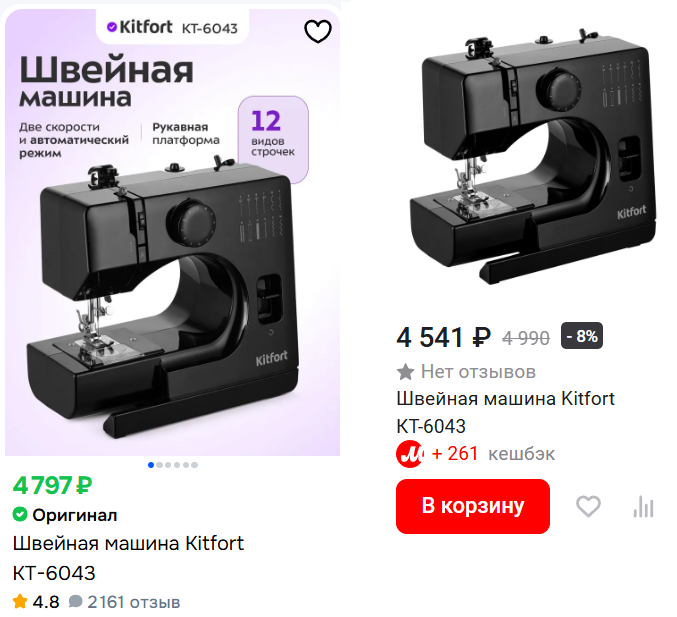Viewport: 677px width, 617px height.
Task: Click the left promo sewing machine image
Action: [x=172, y=232]
